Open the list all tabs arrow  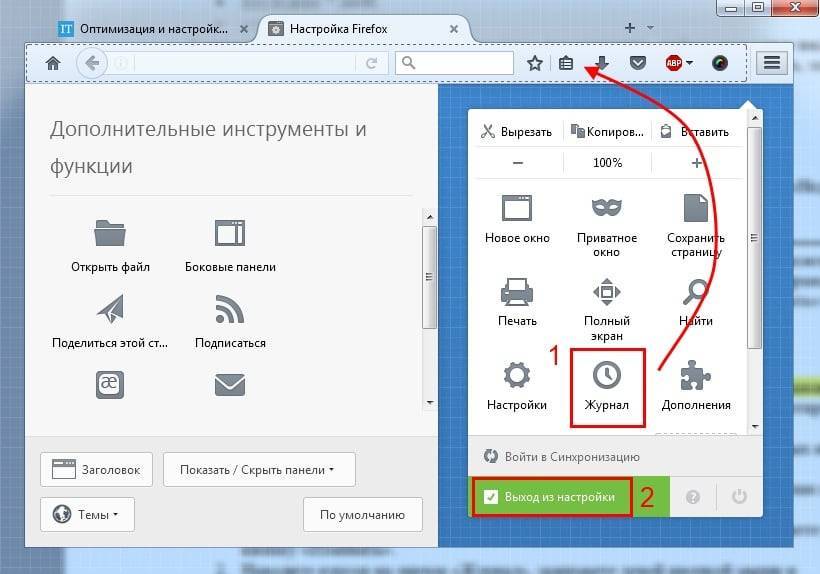(x=651, y=27)
